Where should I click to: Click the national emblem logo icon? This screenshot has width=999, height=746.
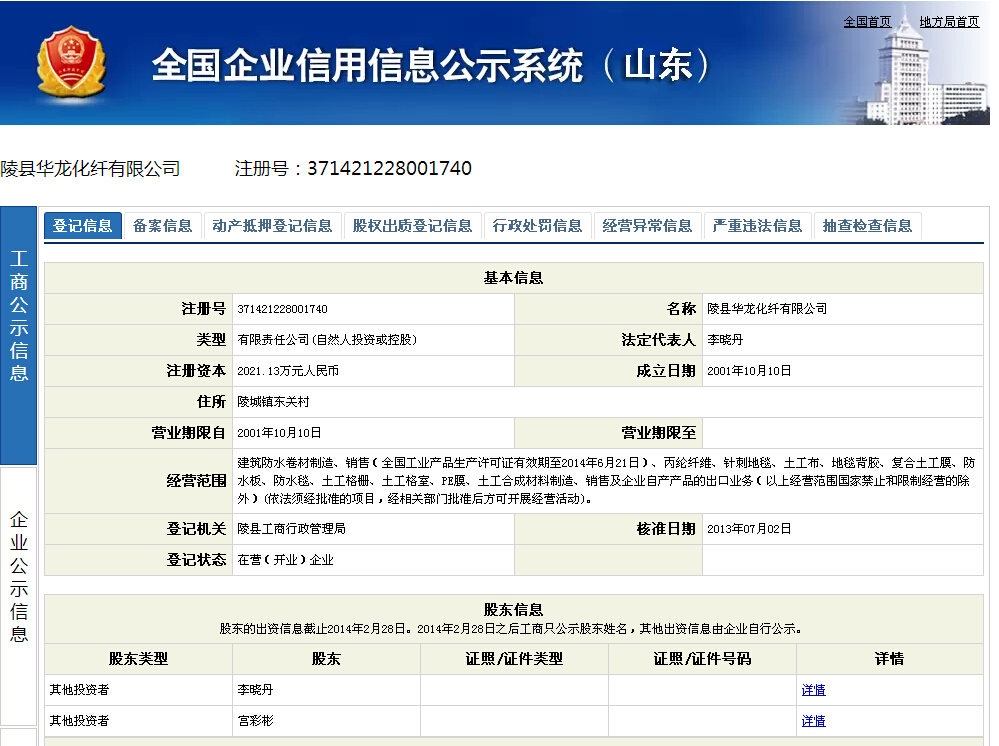[71, 62]
